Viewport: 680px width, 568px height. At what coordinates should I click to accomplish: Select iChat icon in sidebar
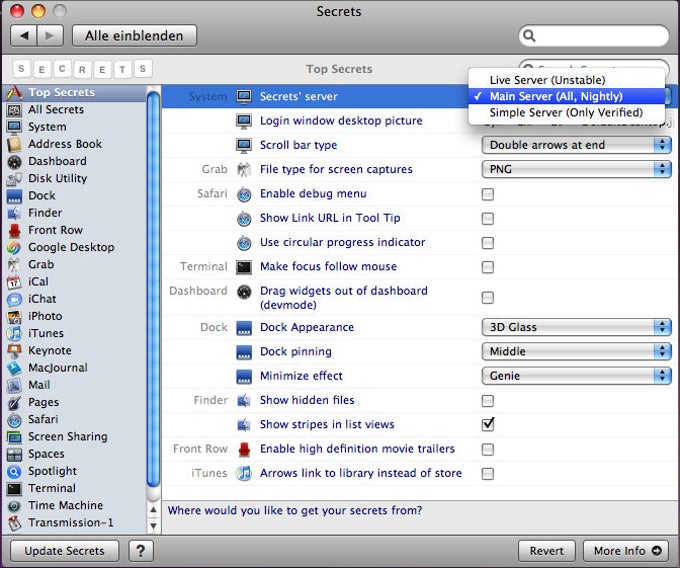14,299
